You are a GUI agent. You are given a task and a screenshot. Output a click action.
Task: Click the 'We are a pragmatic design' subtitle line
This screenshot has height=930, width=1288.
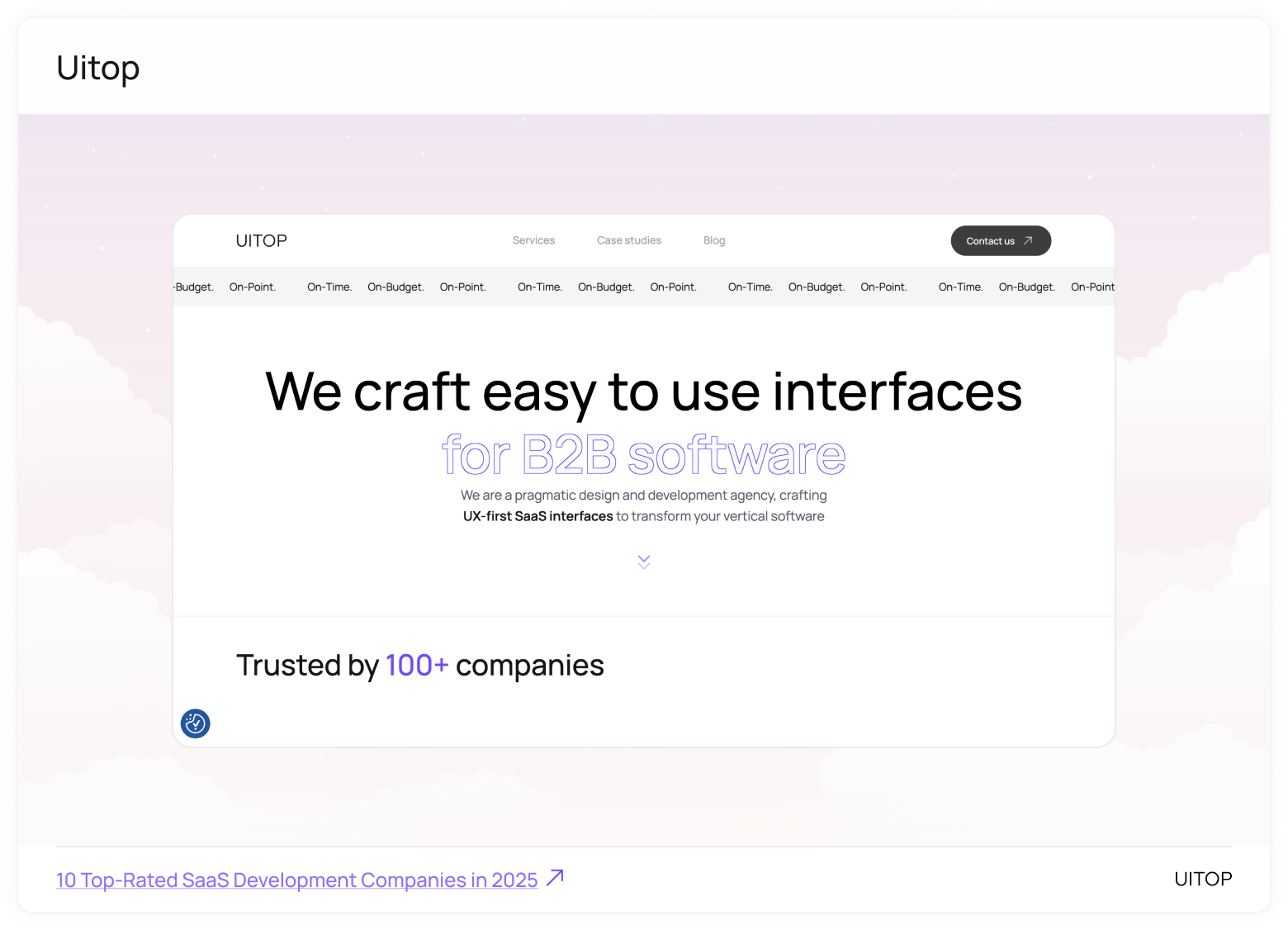(644, 496)
